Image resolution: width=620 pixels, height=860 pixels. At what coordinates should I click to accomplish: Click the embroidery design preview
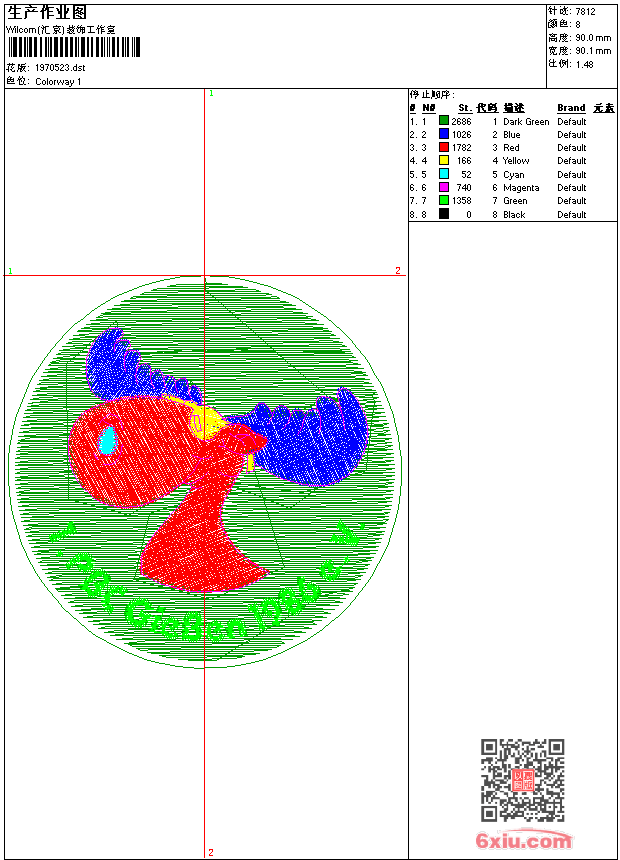(205, 472)
